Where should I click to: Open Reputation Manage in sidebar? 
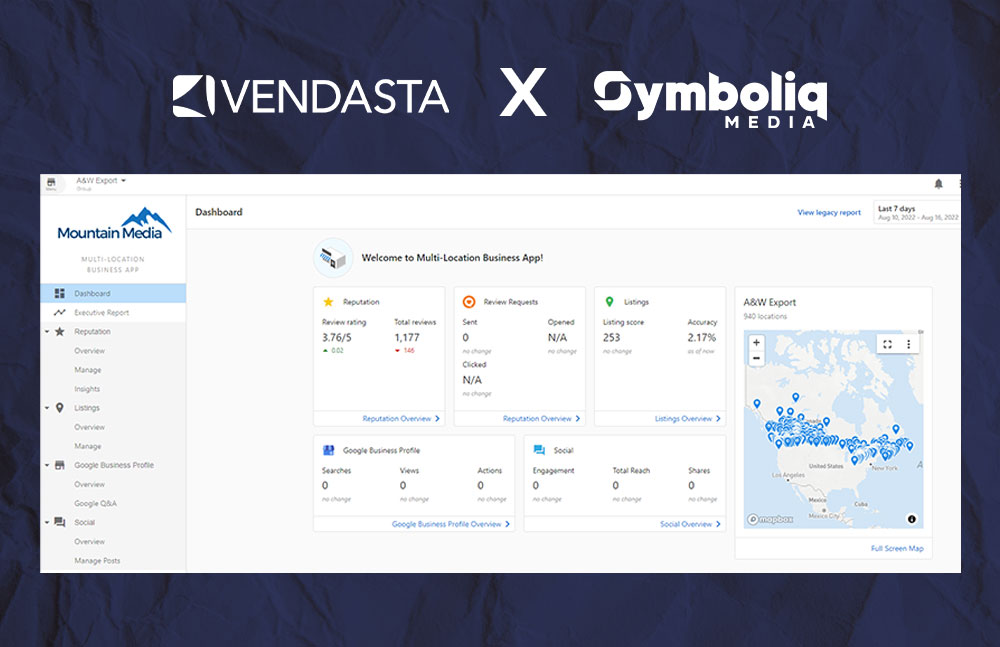pos(87,370)
